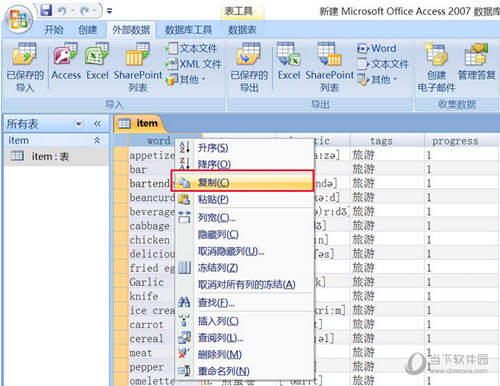Click the progress column header

coord(462,141)
